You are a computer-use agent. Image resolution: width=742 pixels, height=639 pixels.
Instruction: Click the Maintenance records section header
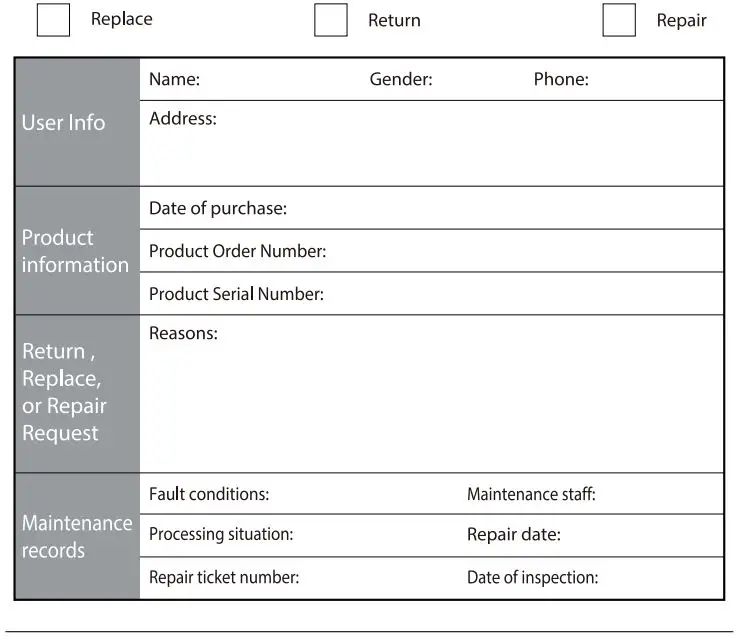[77, 536]
